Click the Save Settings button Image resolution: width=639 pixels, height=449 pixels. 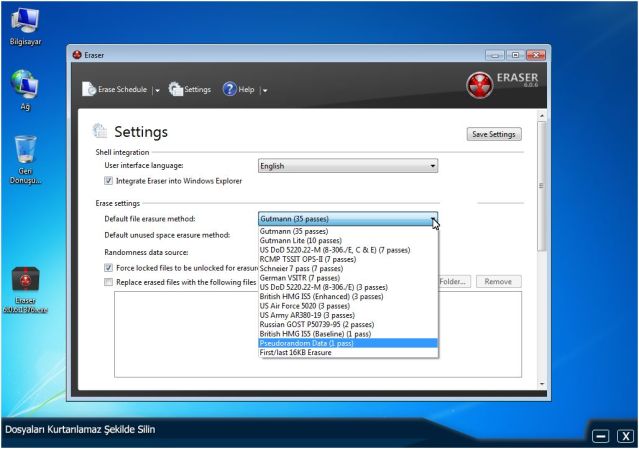point(494,134)
